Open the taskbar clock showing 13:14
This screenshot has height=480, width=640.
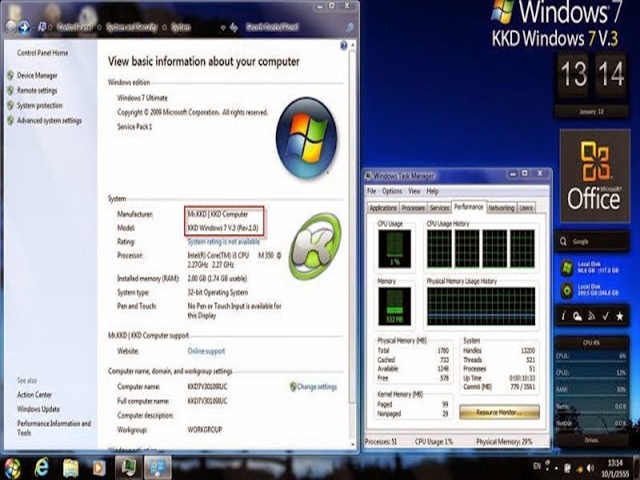tap(616, 468)
